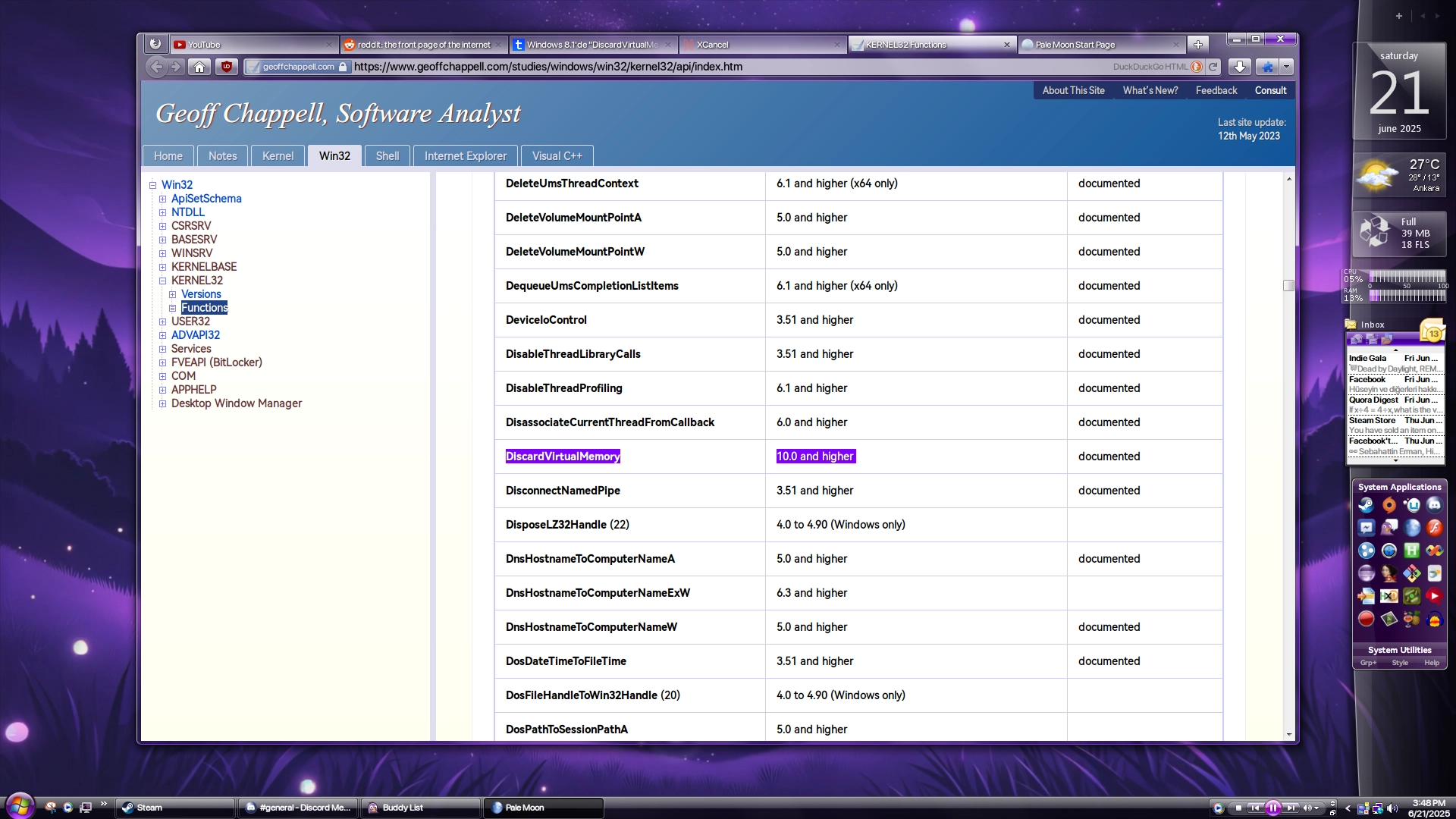
Task: Click the browser Forward arrow button
Action: [x=175, y=67]
